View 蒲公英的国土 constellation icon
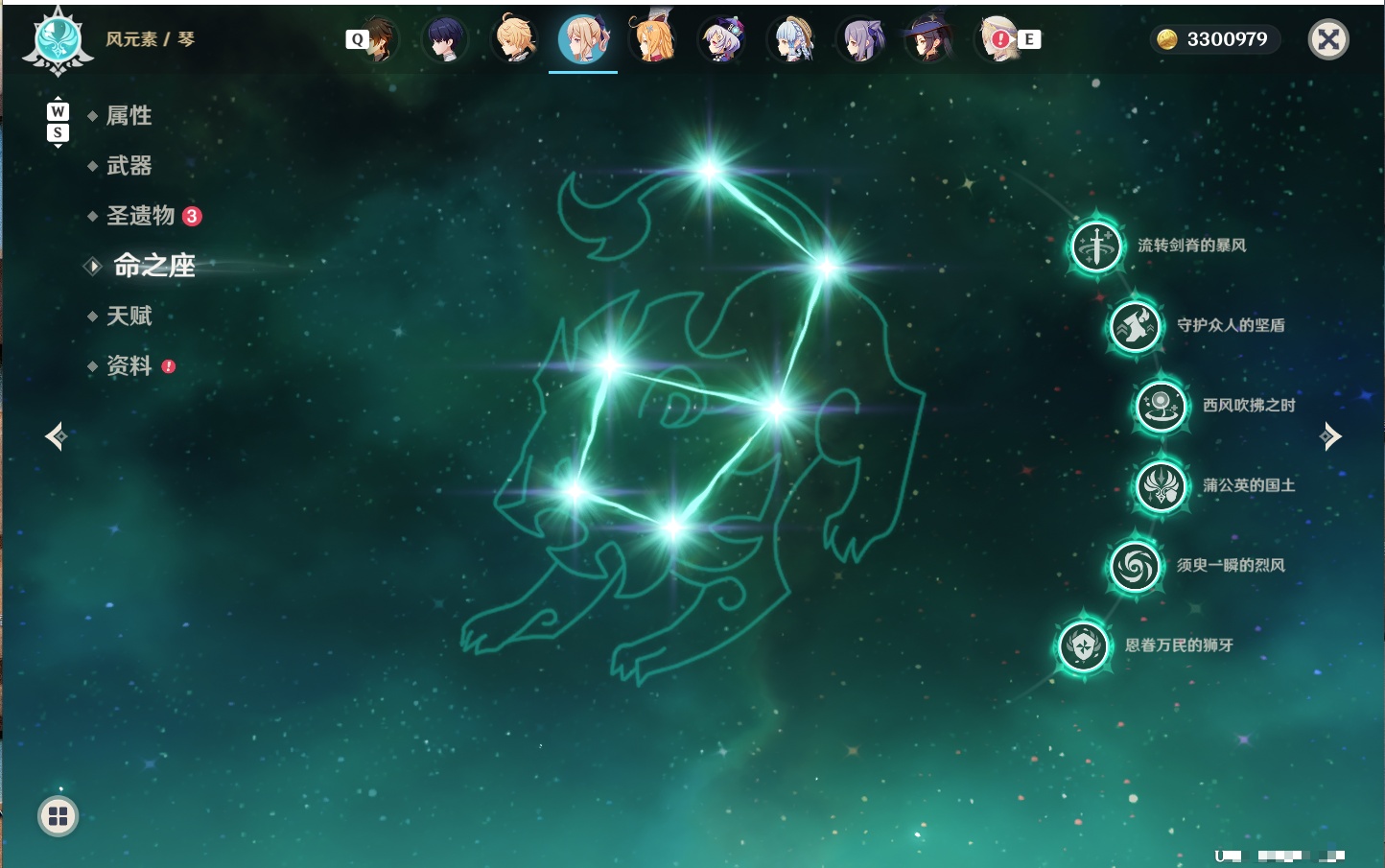This screenshot has width=1385, height=868. (1161, 485)
